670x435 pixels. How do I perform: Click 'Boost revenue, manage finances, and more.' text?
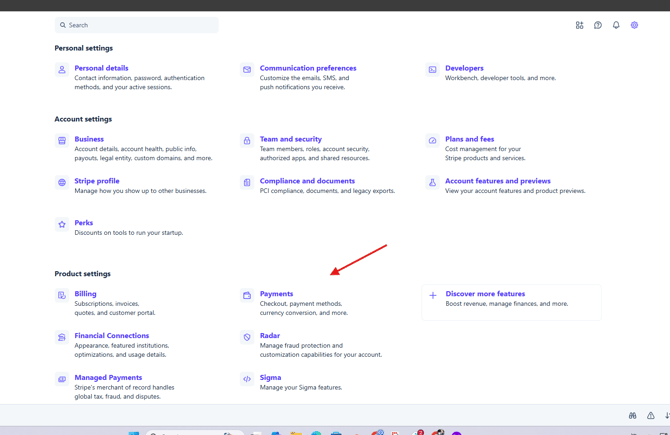507,303
